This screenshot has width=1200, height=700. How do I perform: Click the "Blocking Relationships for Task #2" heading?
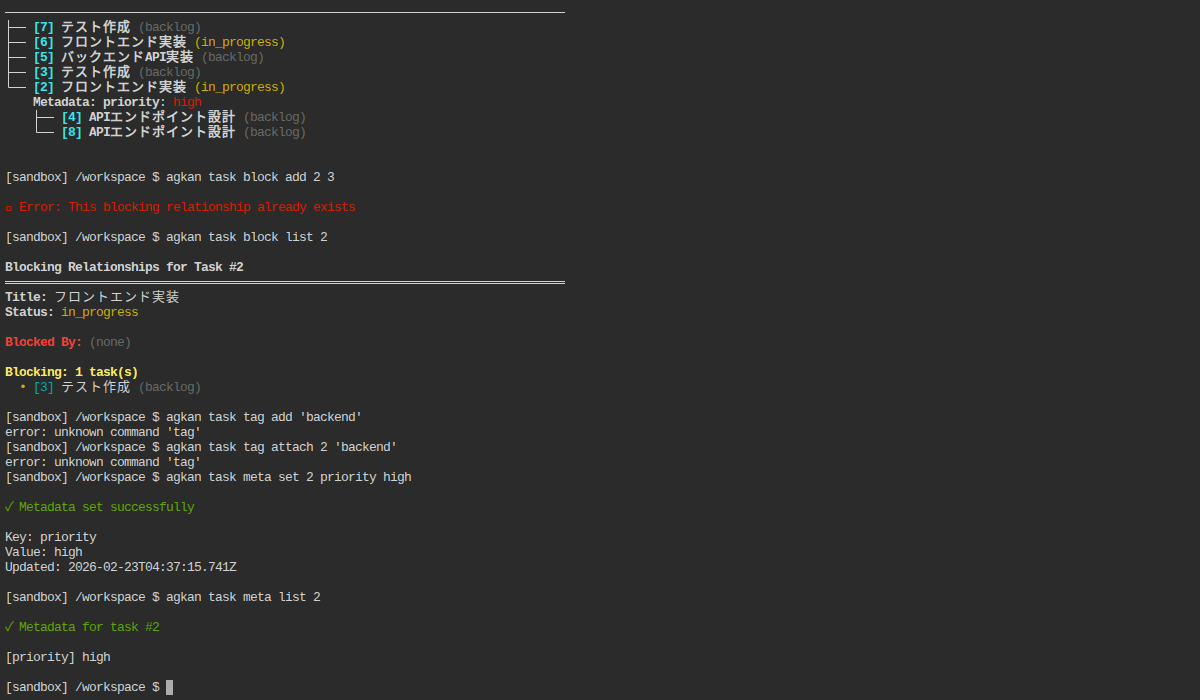(x=124, y=267)
